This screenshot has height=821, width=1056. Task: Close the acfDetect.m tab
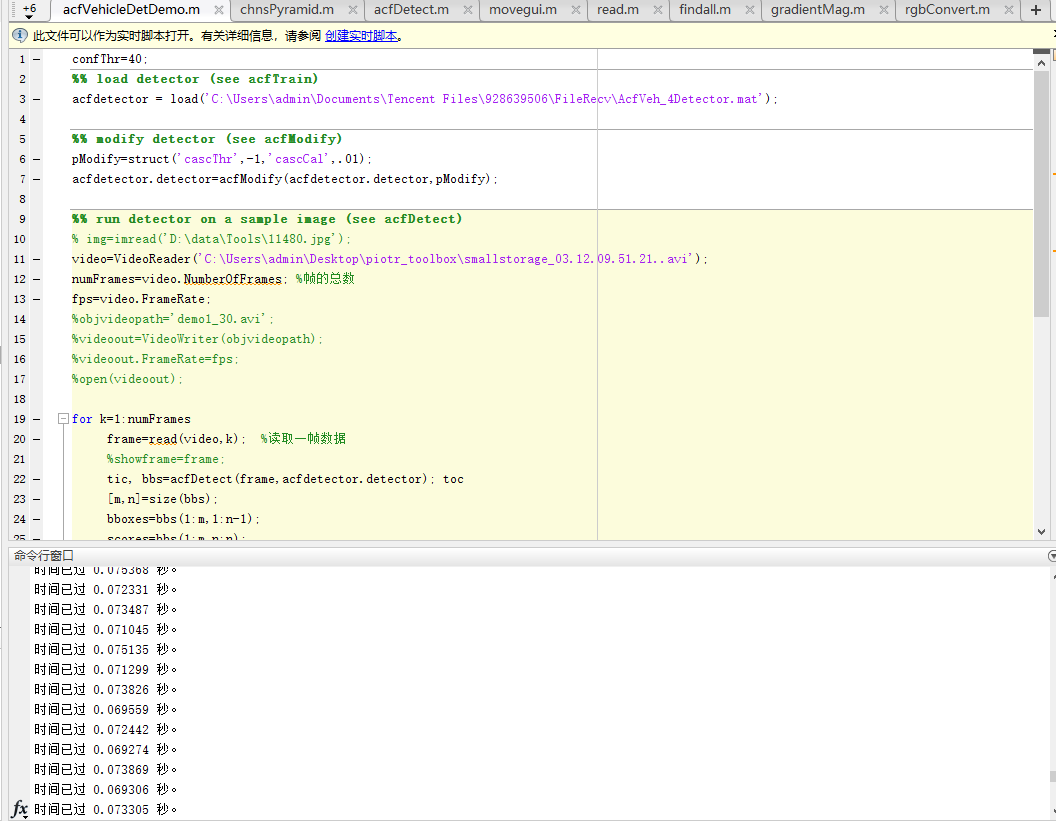tap(467, 10)
